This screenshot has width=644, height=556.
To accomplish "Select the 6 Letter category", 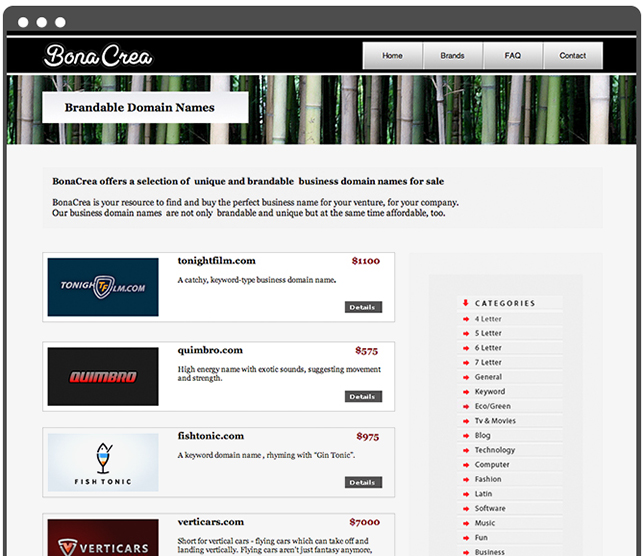I will (488, 348).
